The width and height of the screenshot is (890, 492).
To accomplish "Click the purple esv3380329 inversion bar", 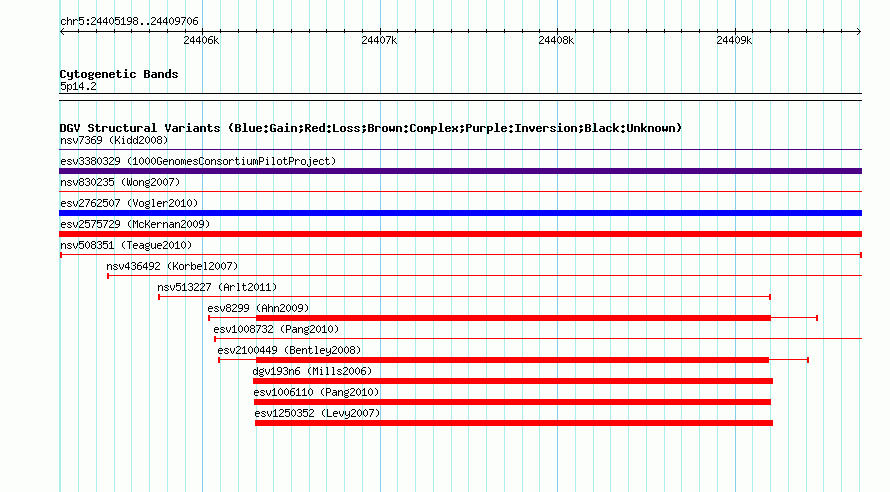I will (460, 171).
